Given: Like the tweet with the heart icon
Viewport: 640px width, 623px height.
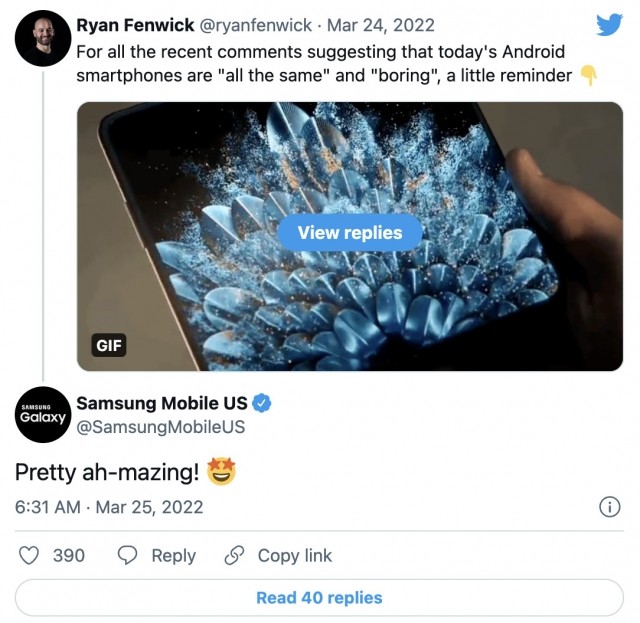Looking at the screenshot, I should pyautogui.click(x=30, y=555).
